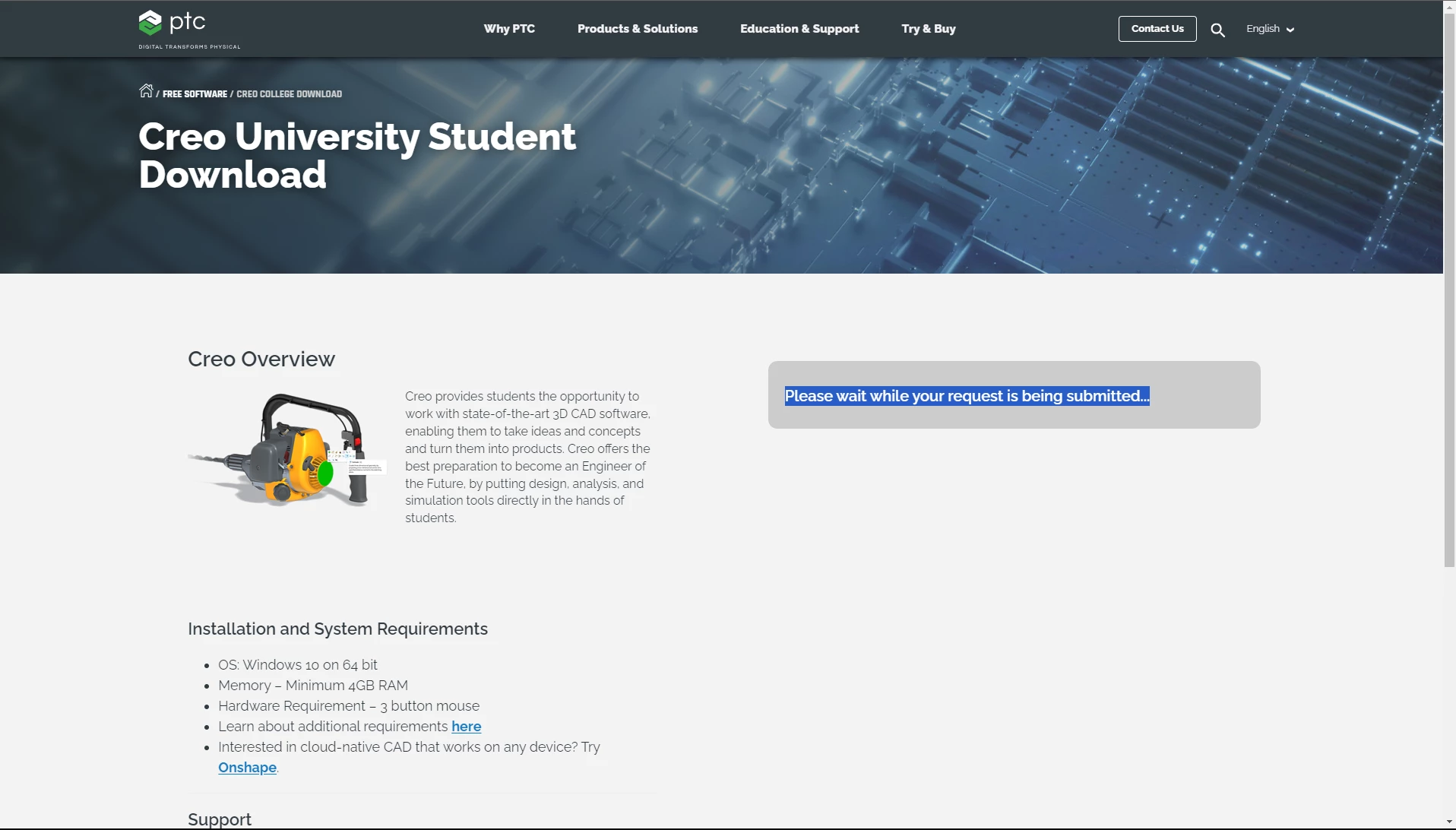Click 'Please wait while your request' message
The image size is (1456, 830).
(967, 396)
